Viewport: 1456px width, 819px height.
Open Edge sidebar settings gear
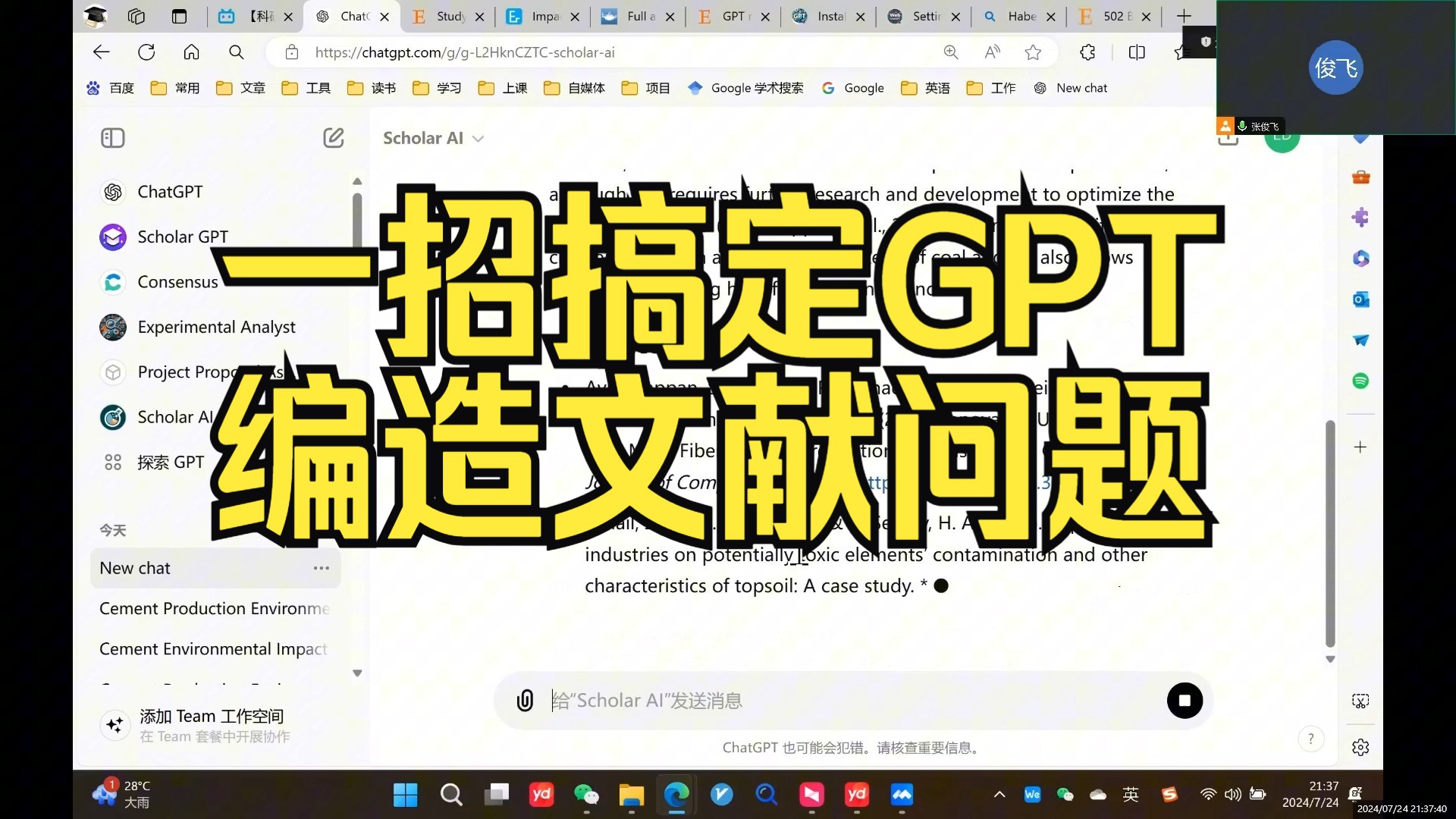(x=1360, y=748)
